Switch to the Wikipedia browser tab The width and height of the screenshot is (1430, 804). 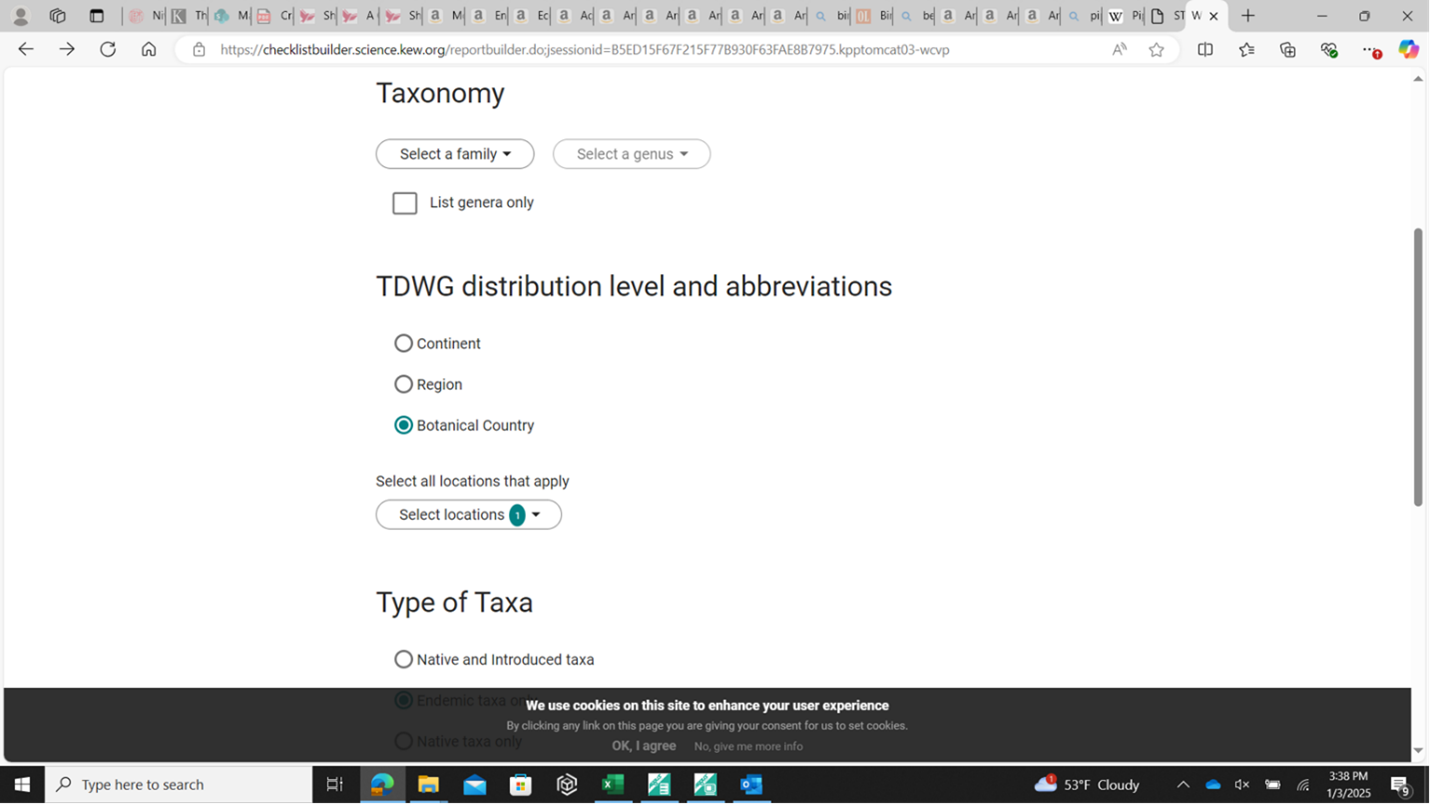point(1115,16)
